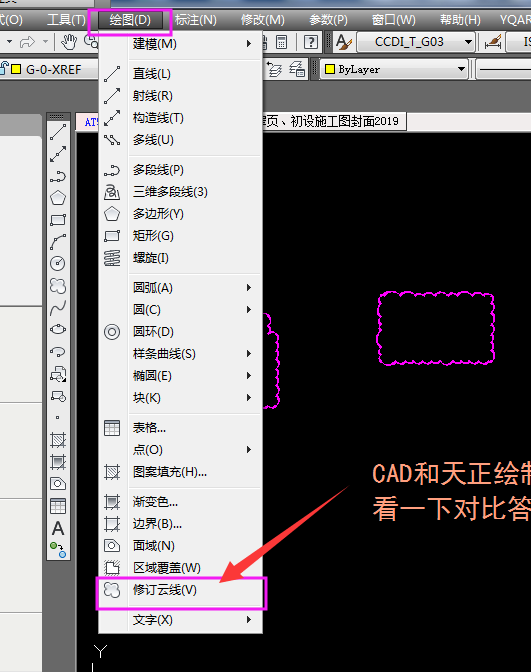Image resolution: width=531 pixels, height=672 pixels.
Task: Select the Construction Line tool in the left toolbar
Action: coord(58,154)
